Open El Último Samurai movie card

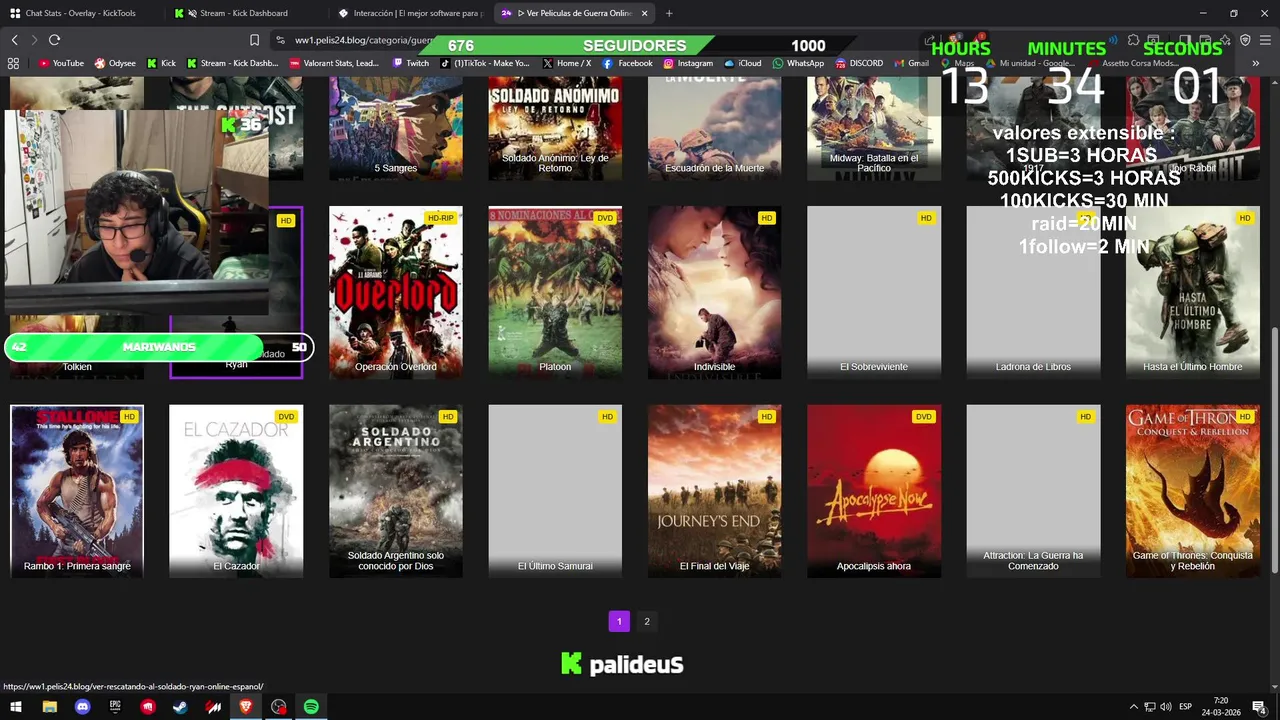pyautogui.click(x=555, y=491)
